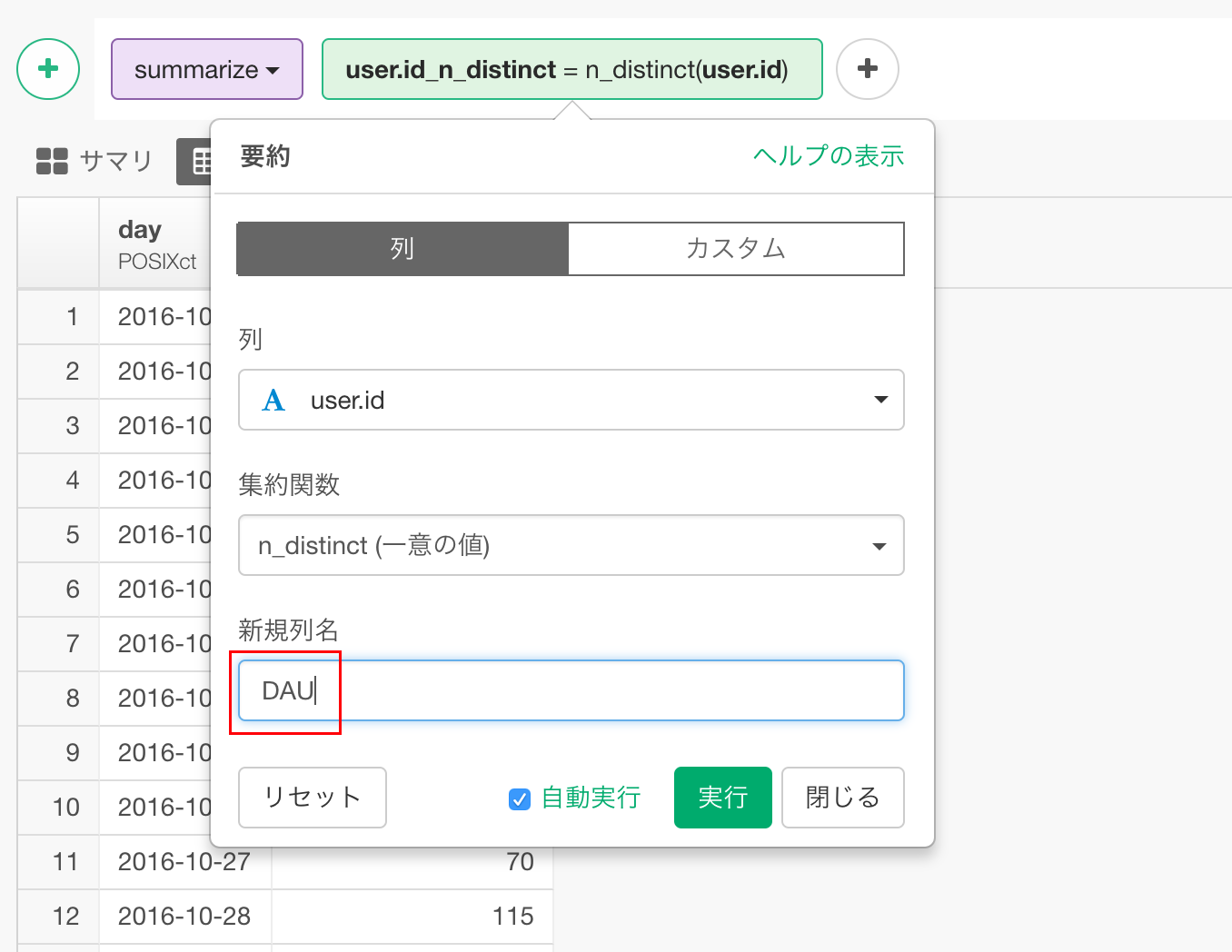
Task: Switch to the カスタム tab
Action: 736,249
